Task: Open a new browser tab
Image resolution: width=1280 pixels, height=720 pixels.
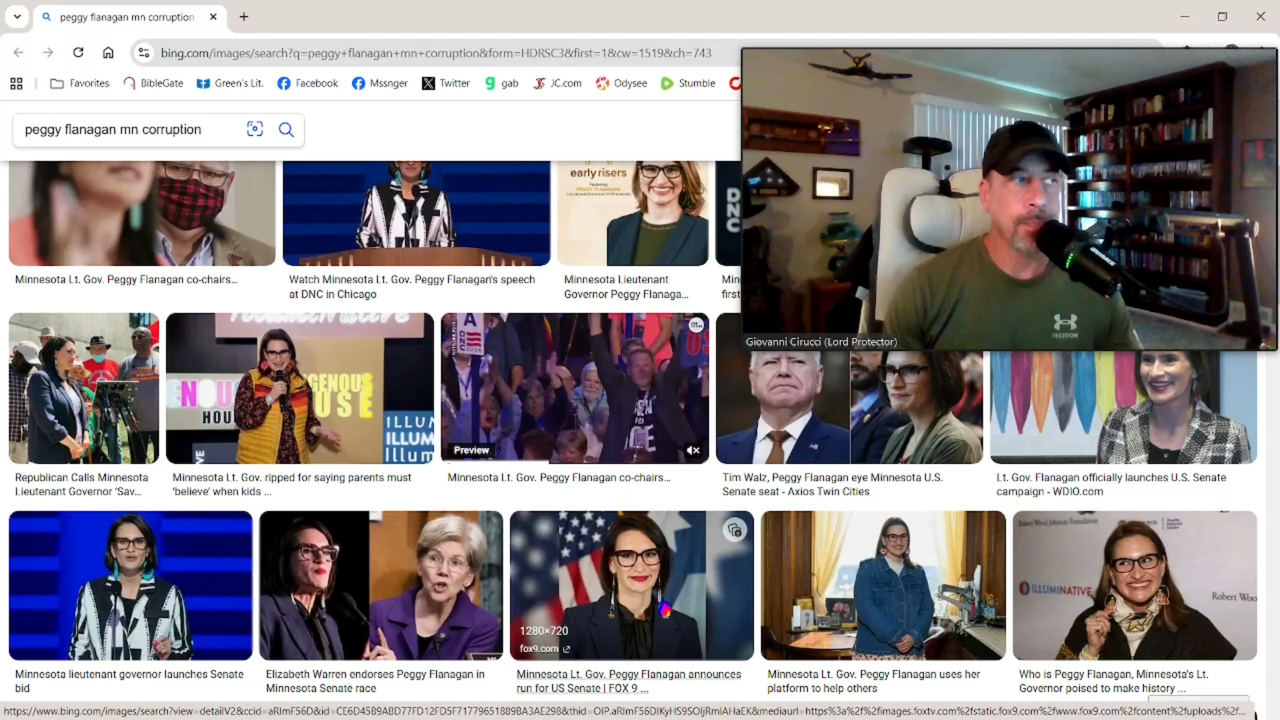Action: pyautogui.click(x=244, y=17)
